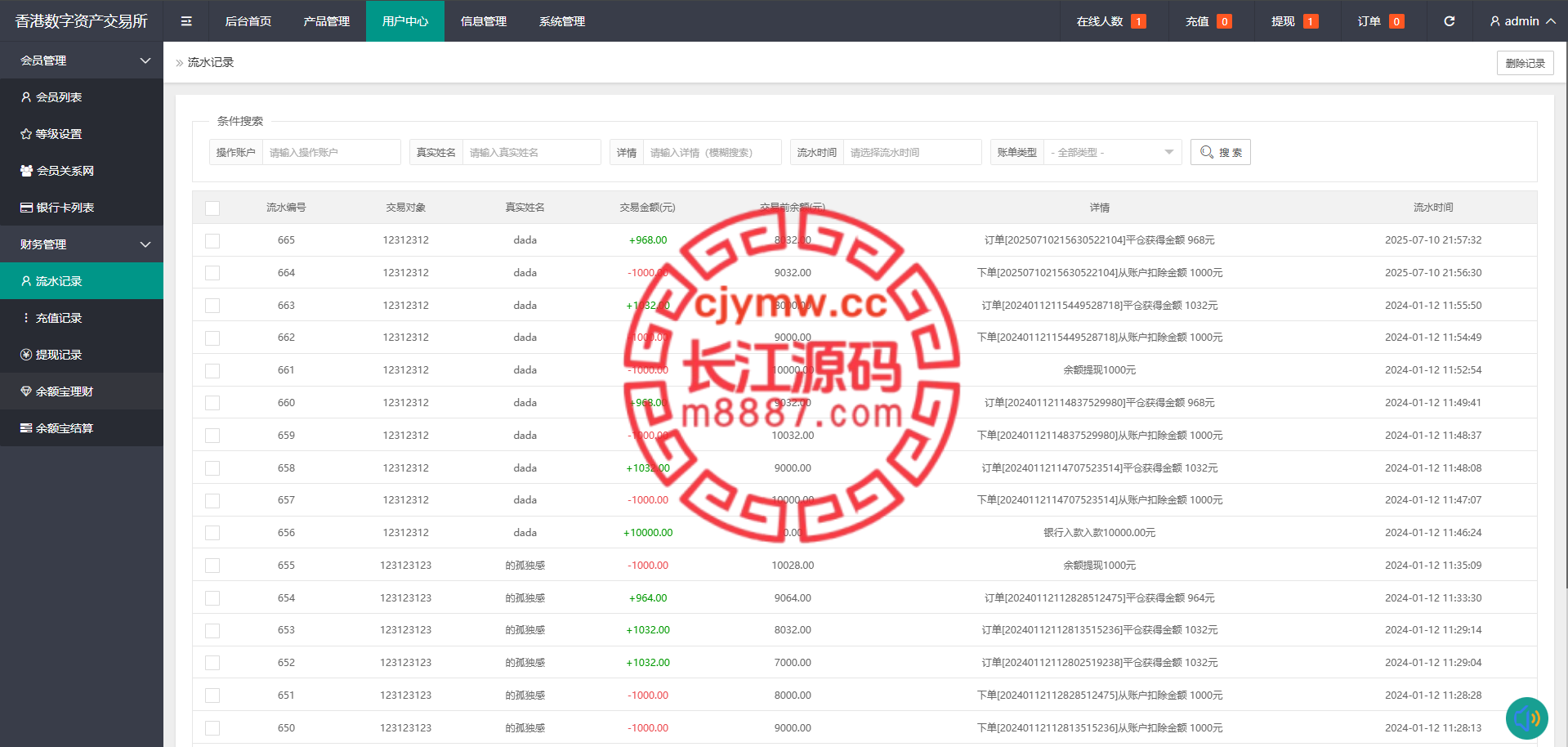Viewport: 1568px width, 747px height.
Task: Click the orange badge next to 订单
Action: (x=1396, y=21)
